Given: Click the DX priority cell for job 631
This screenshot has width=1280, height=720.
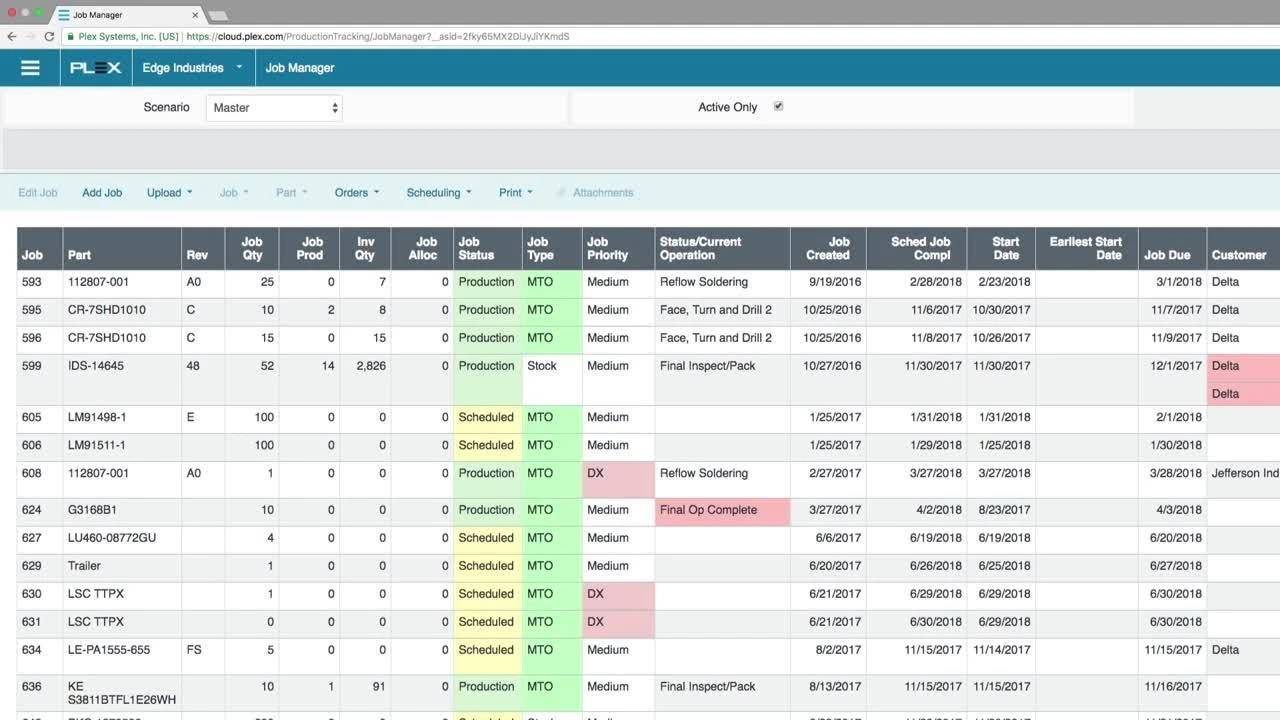Looking at the screenshot, I should pyautogui.click(x=618, y=624).
